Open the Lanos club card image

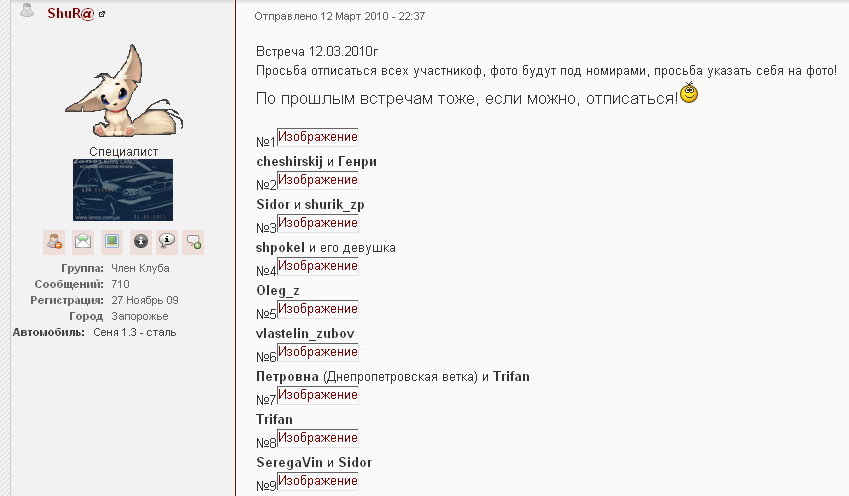[x=123, y=190]
